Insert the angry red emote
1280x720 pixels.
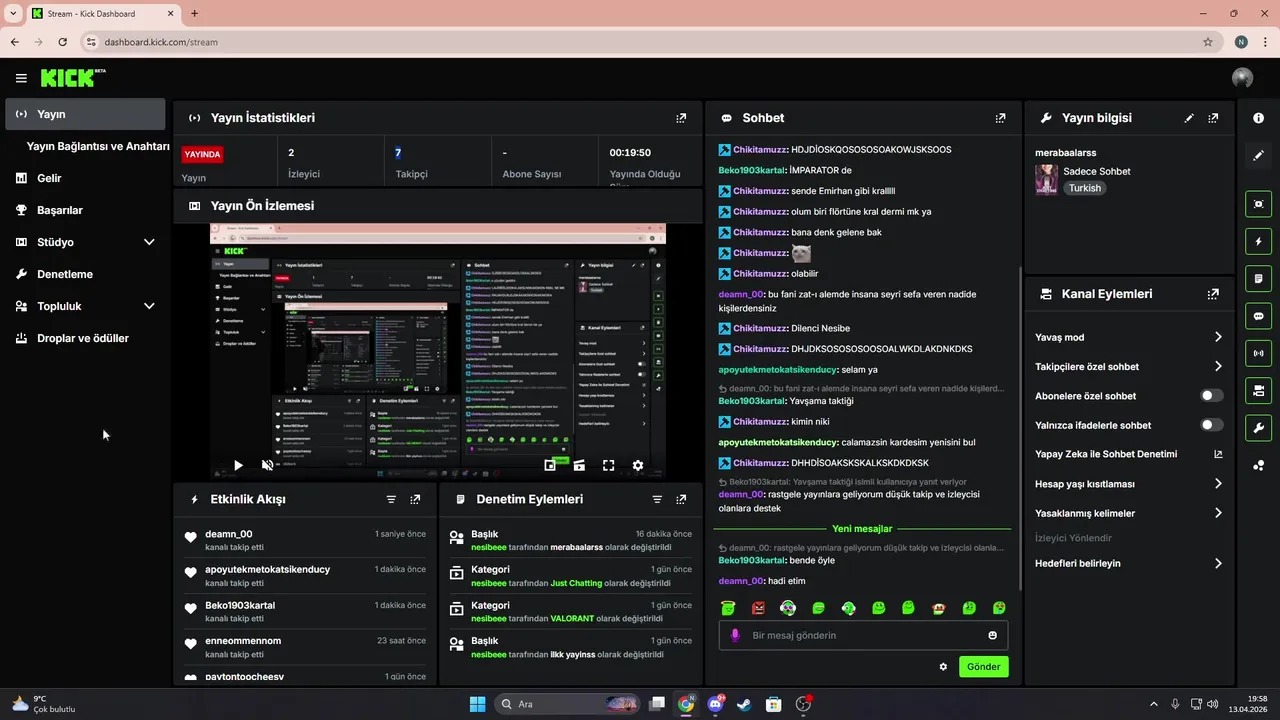coord(758,608)
